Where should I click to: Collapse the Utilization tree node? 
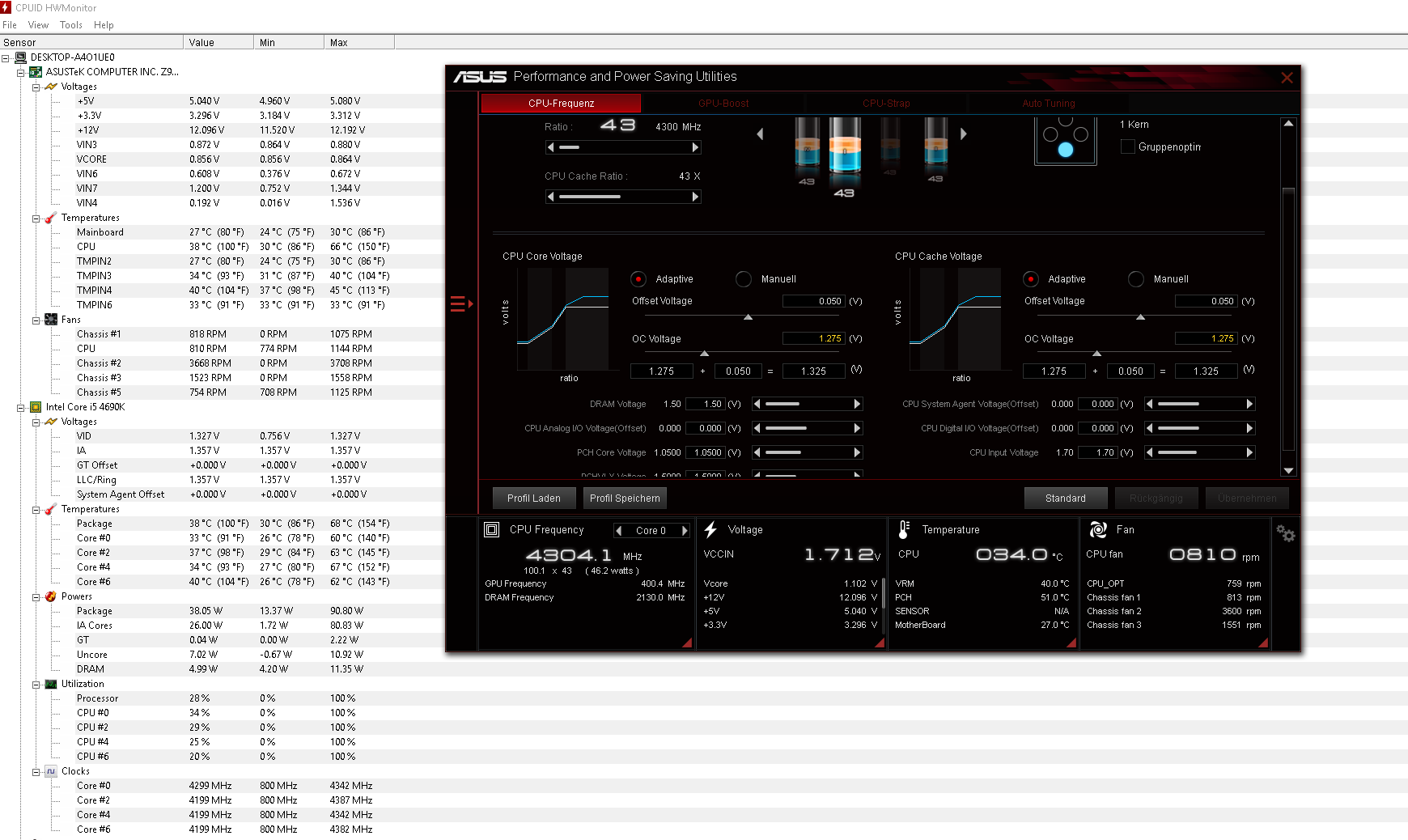point(36,684)
